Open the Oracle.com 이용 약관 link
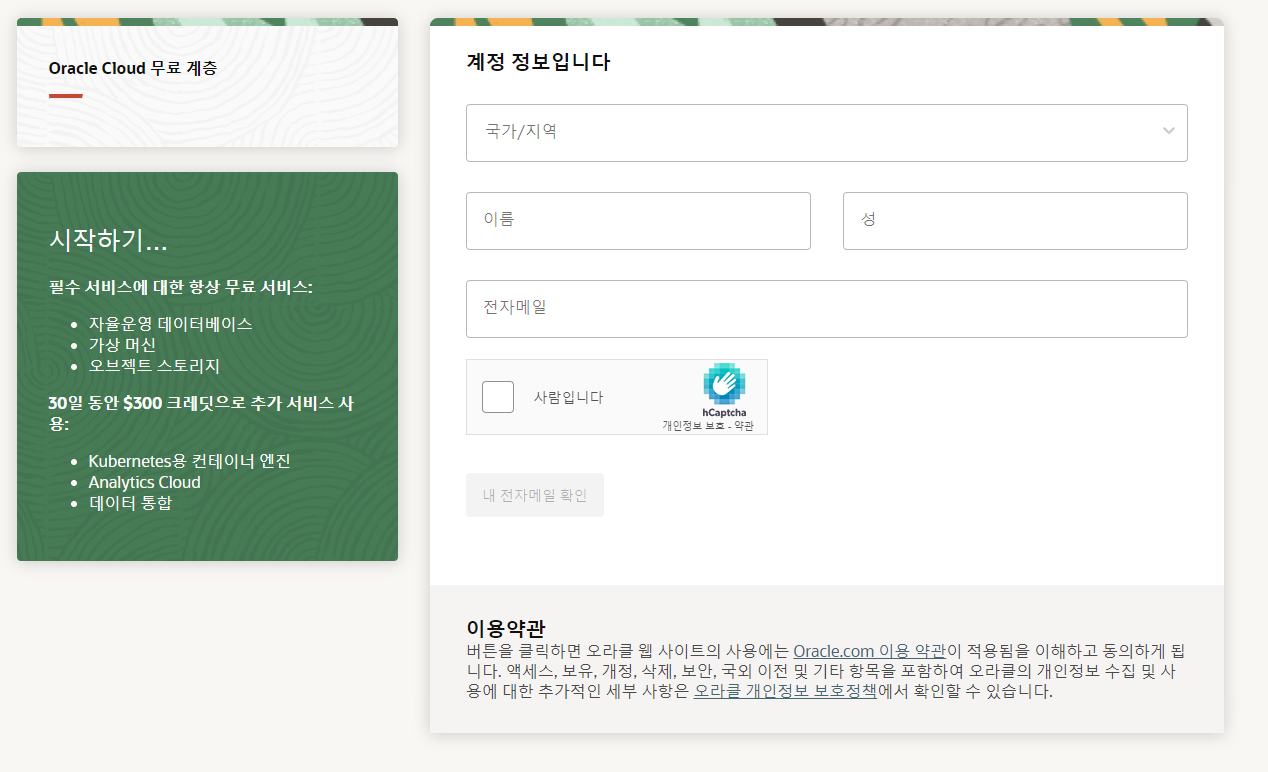 pyautogui.click(x=869, y=651)
